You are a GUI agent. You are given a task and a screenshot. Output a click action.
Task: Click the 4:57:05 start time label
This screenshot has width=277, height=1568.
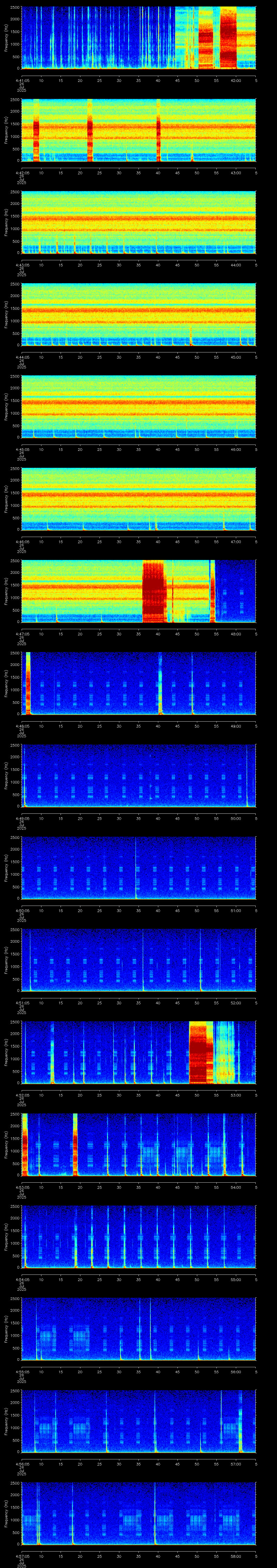tap(21, 1556)
